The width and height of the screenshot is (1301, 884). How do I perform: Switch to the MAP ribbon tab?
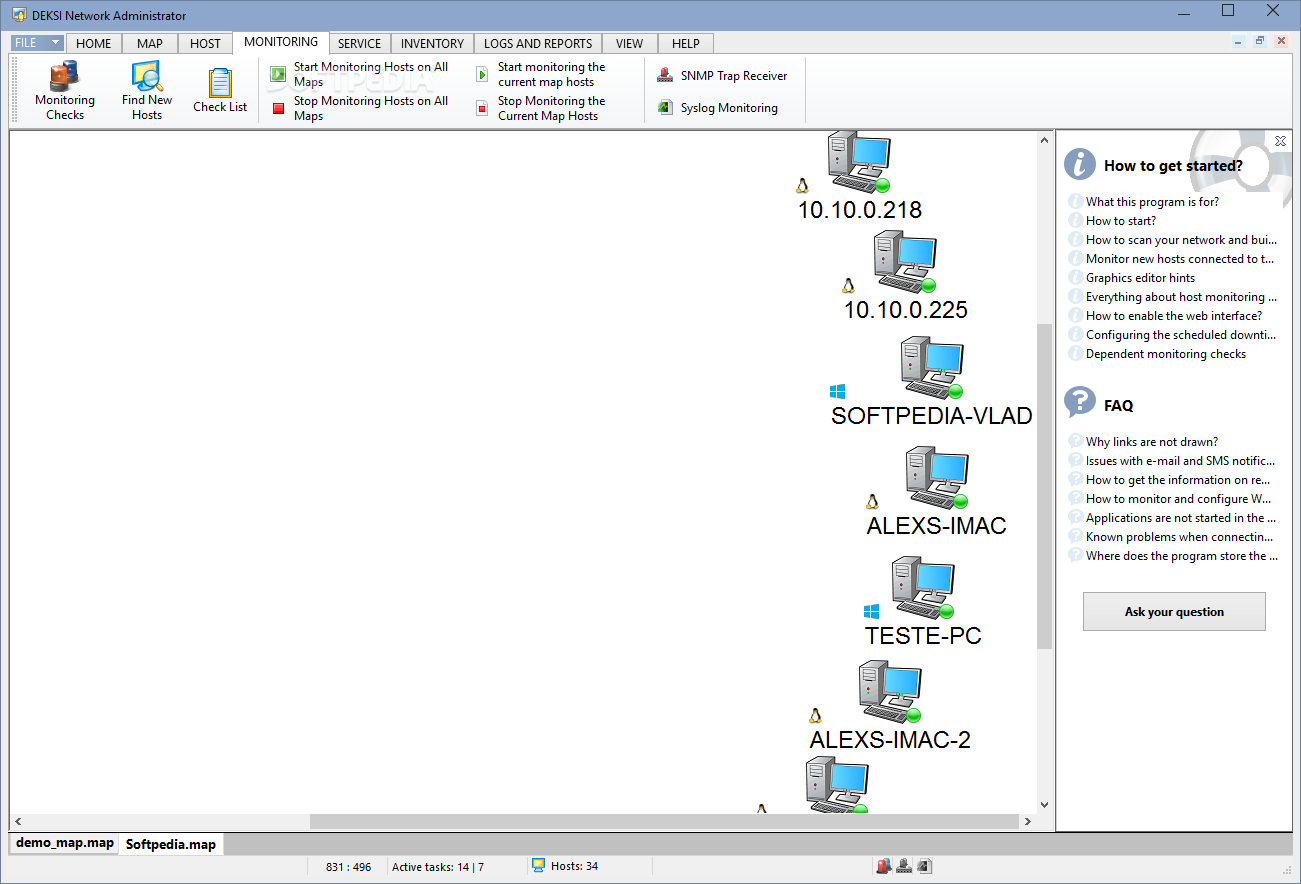point(150,43)
